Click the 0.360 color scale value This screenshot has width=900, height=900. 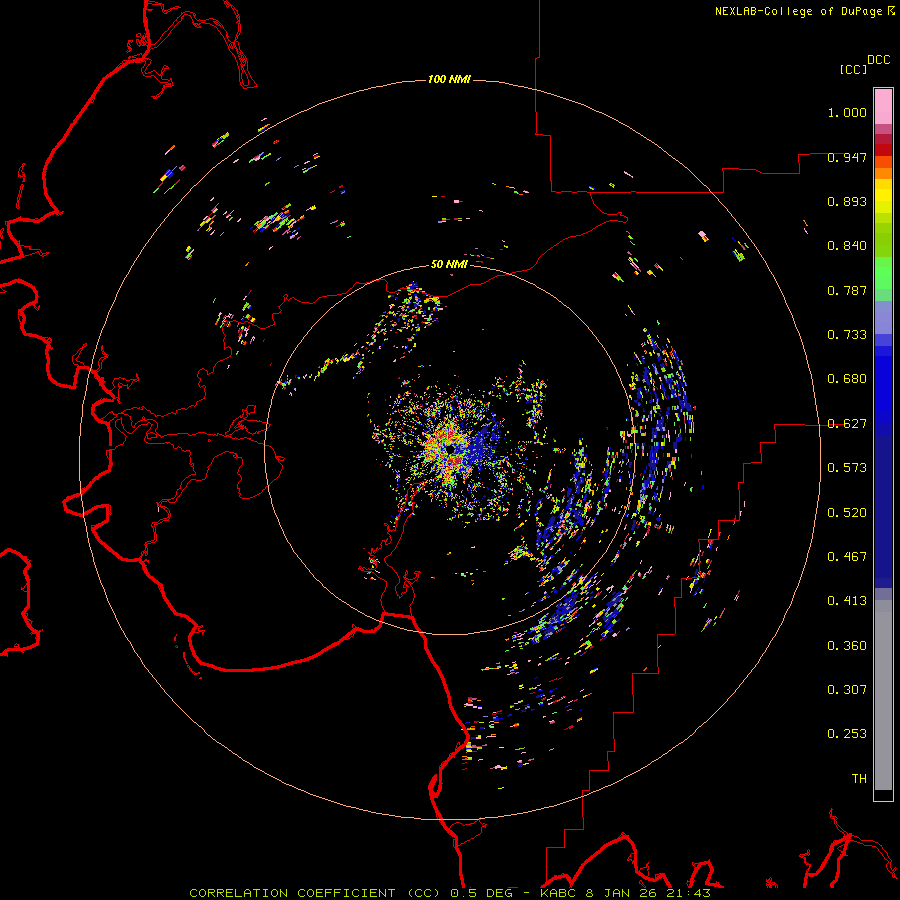[847, 646]
